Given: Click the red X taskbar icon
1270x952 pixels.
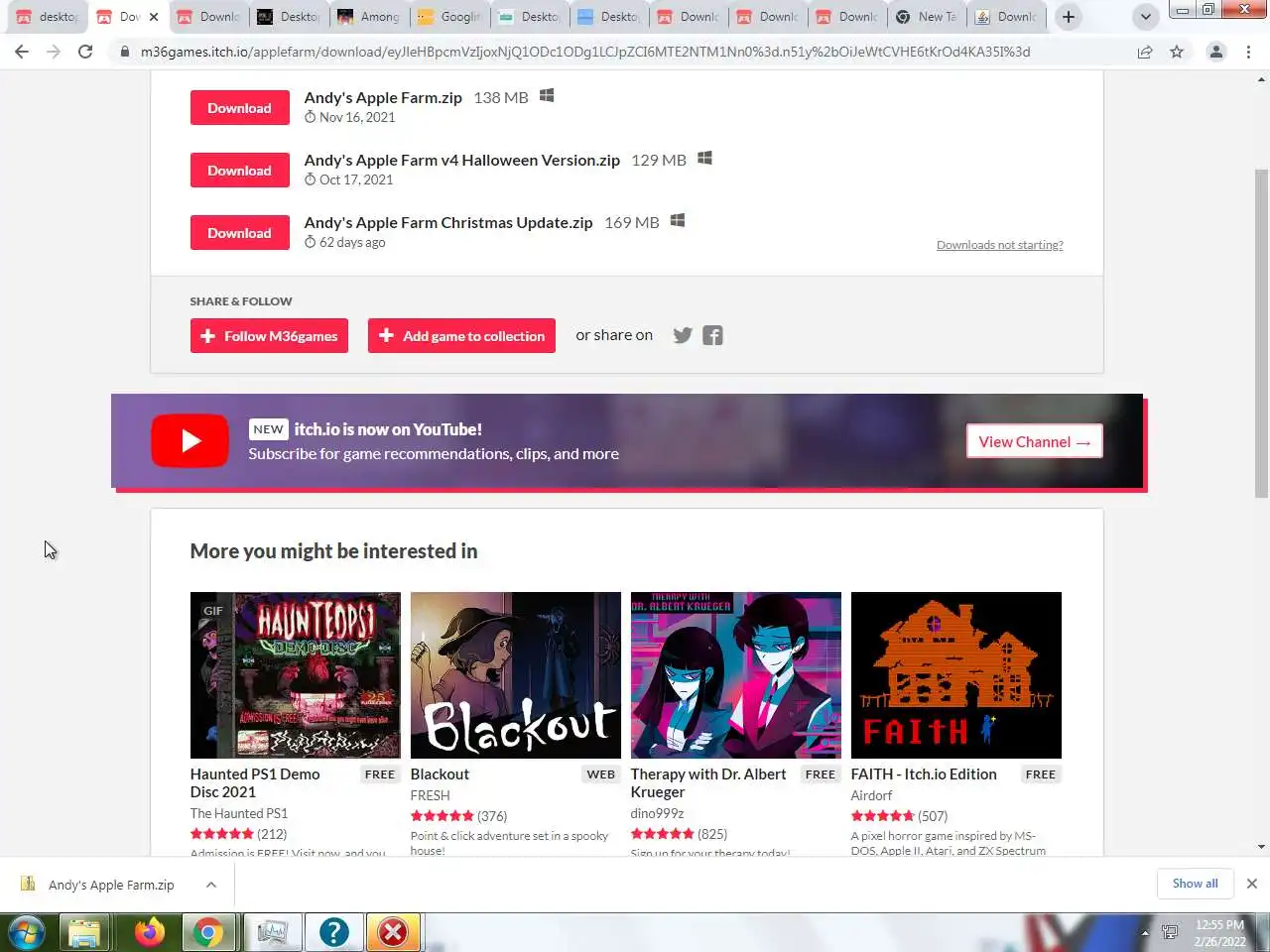Looking at the screenshot, I should coord(393,932).
